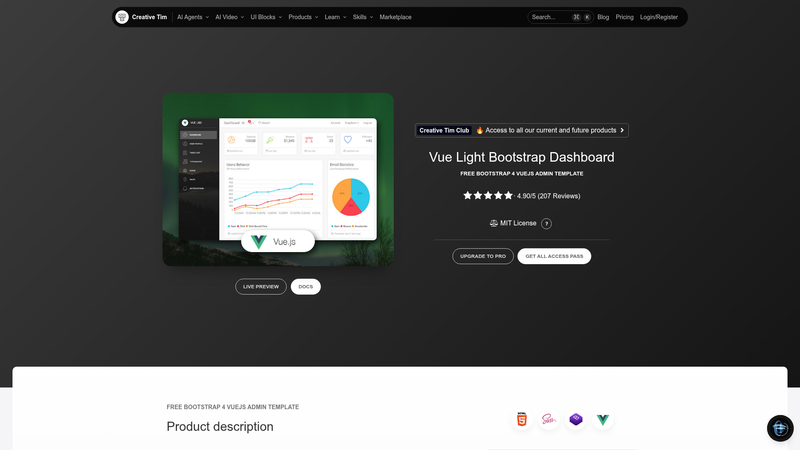Click the Vue.js badge on preview
This screenshot has width=800, height=450.
(x=278, y=241)
